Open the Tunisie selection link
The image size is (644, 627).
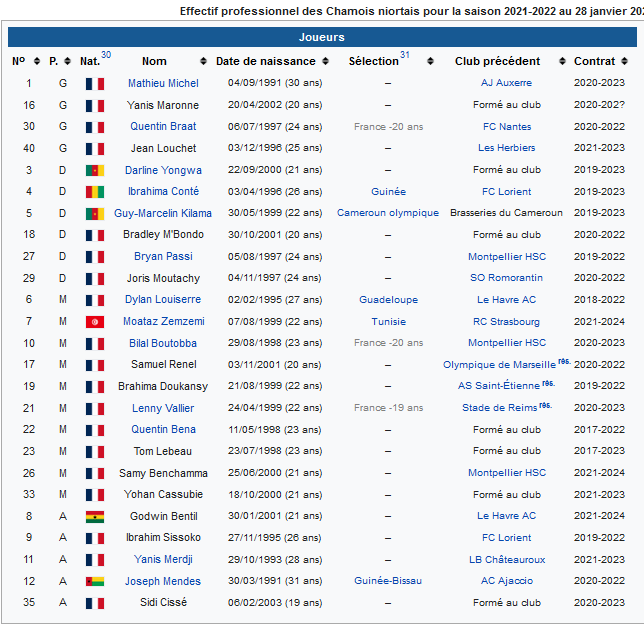[389, 322]
